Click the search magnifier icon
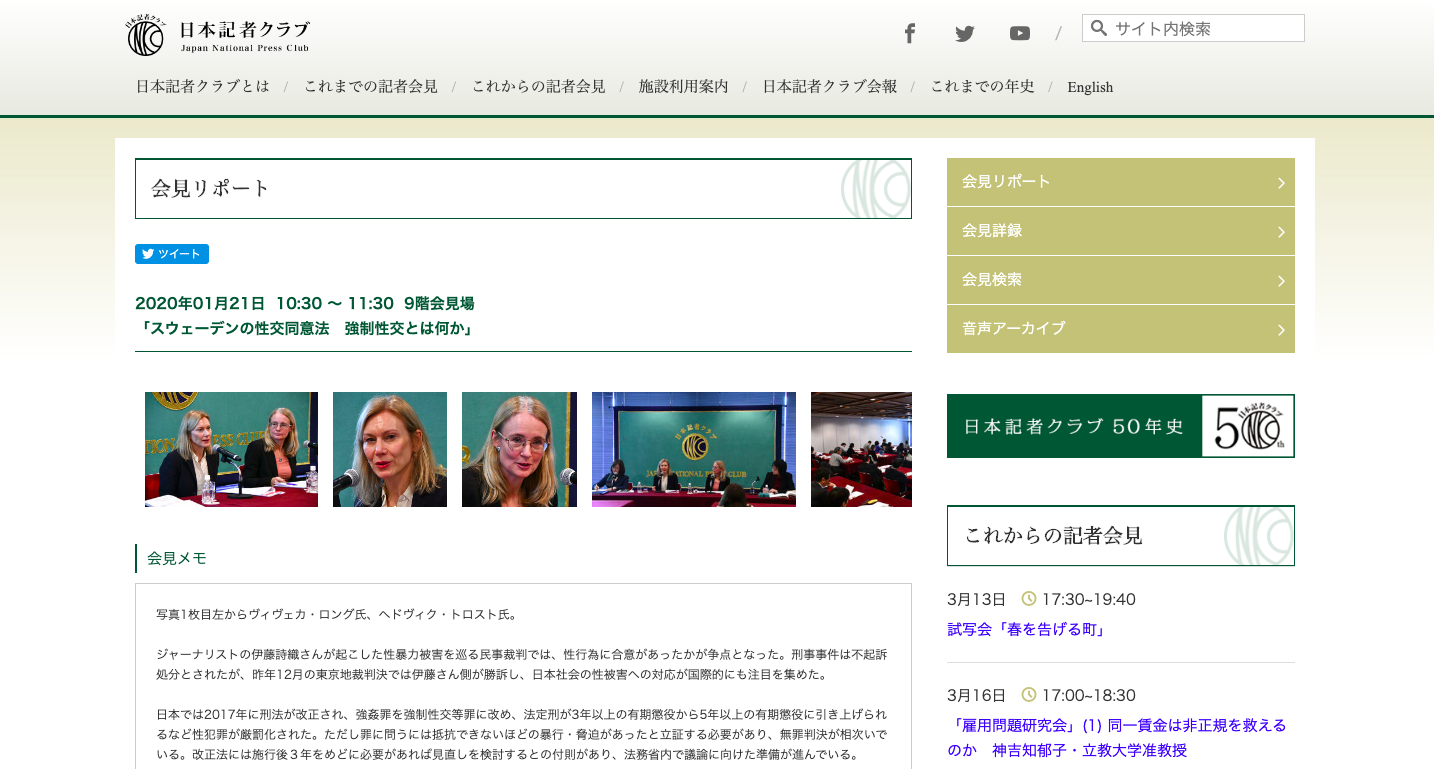 coord(1099,28)
